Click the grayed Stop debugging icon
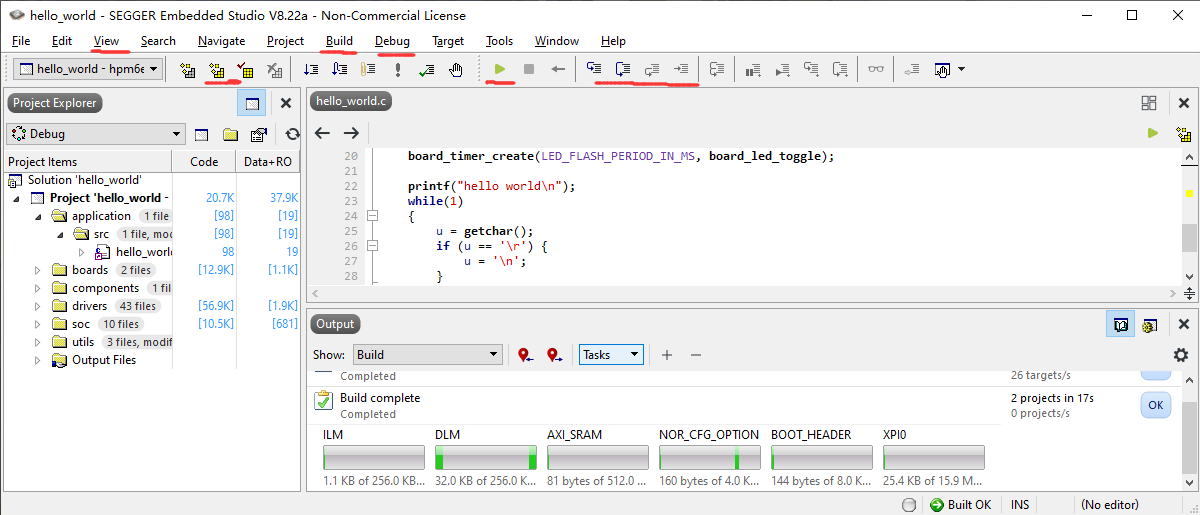The height and width of the screenshot is (515, 1200). coord(529,69)
